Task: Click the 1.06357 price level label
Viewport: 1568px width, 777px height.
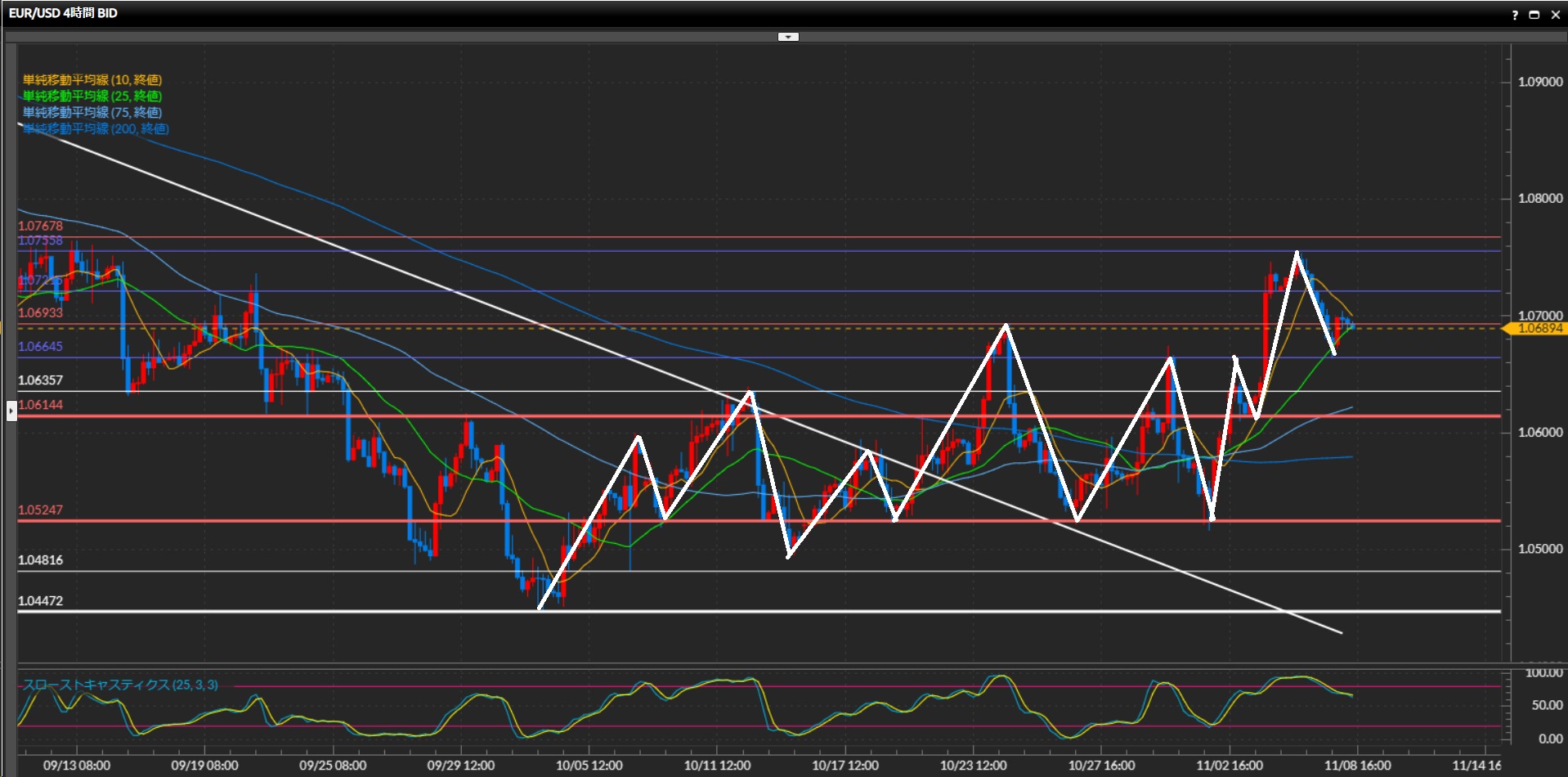Action: click(40, 380)
